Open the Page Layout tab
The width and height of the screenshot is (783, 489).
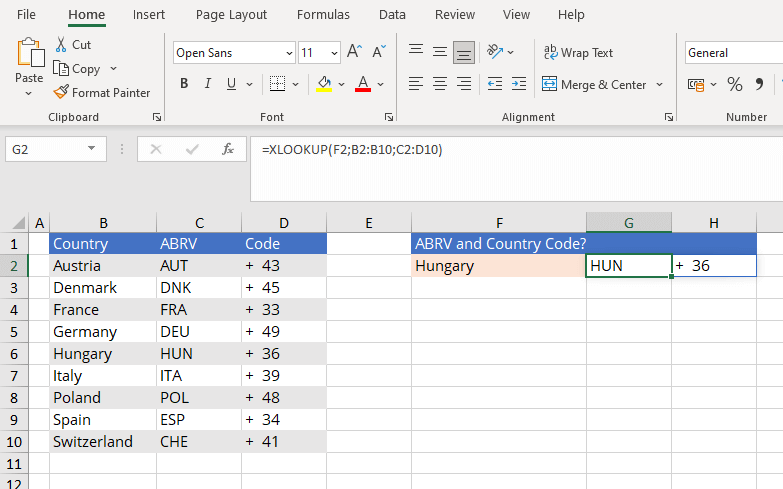click(231, 15)
